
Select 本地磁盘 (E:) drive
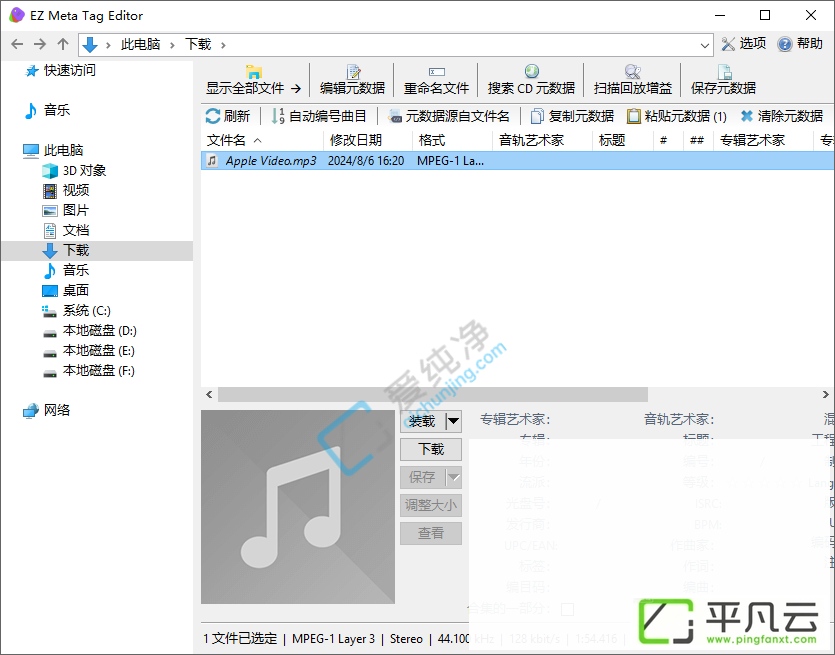pos(89,350)
